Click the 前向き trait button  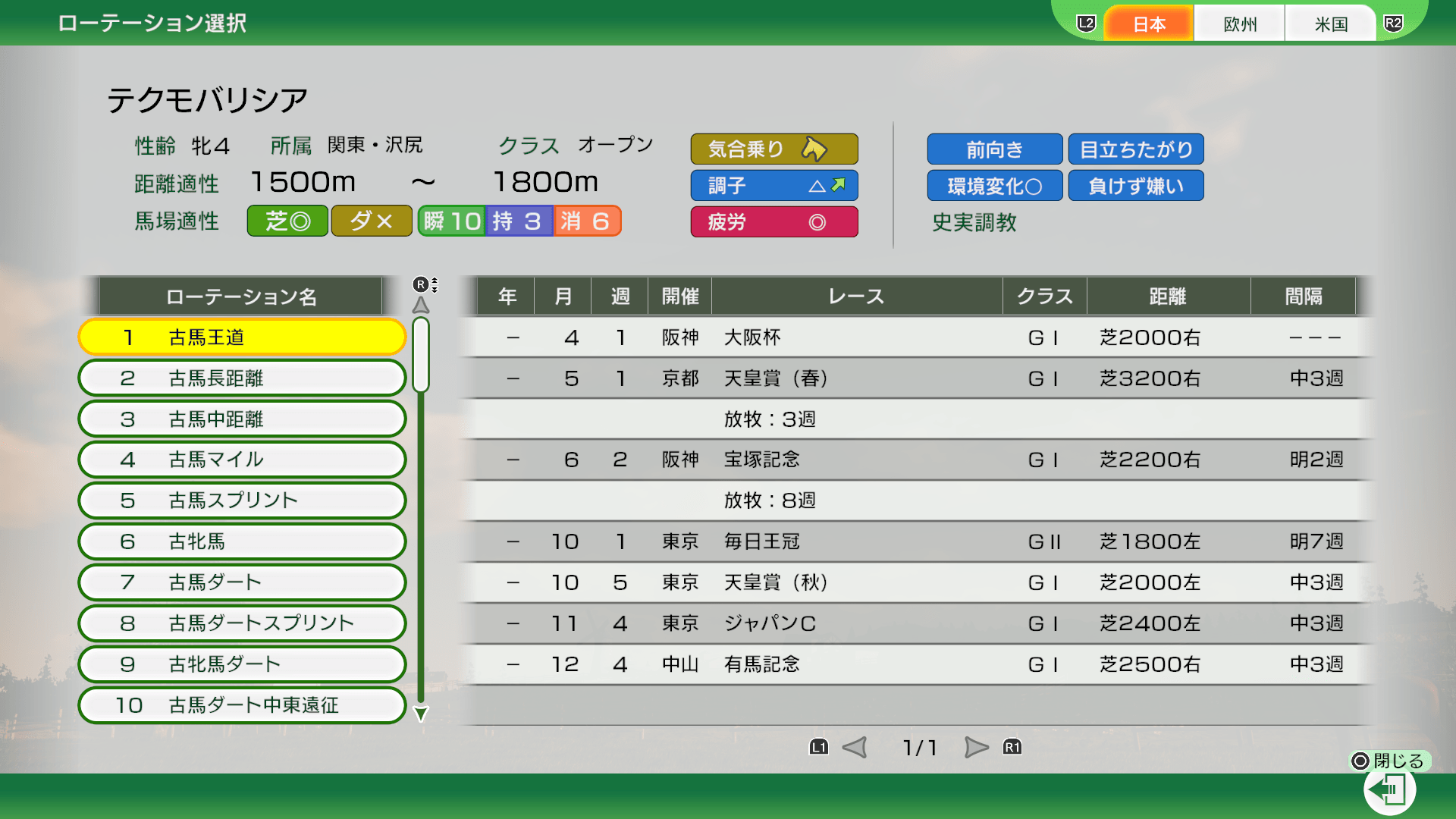click(994, 149)
